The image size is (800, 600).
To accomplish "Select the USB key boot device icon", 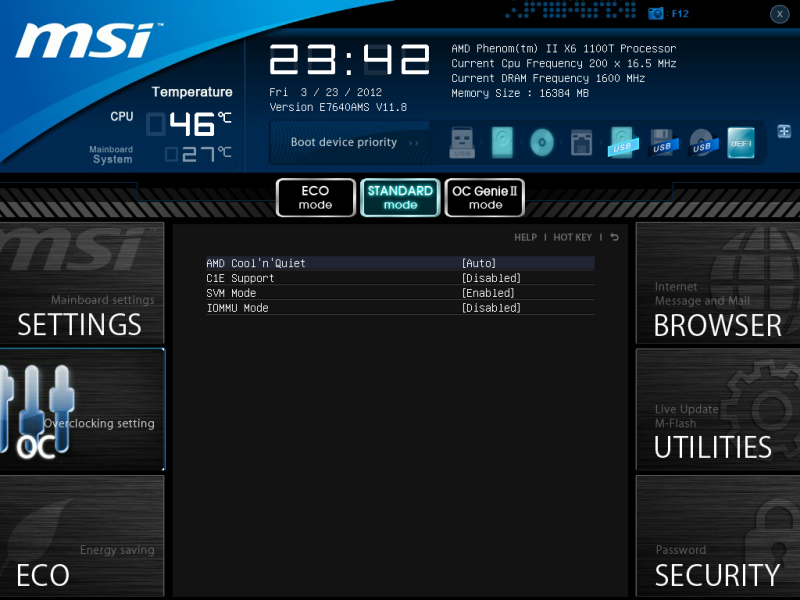I will (462, 143).
